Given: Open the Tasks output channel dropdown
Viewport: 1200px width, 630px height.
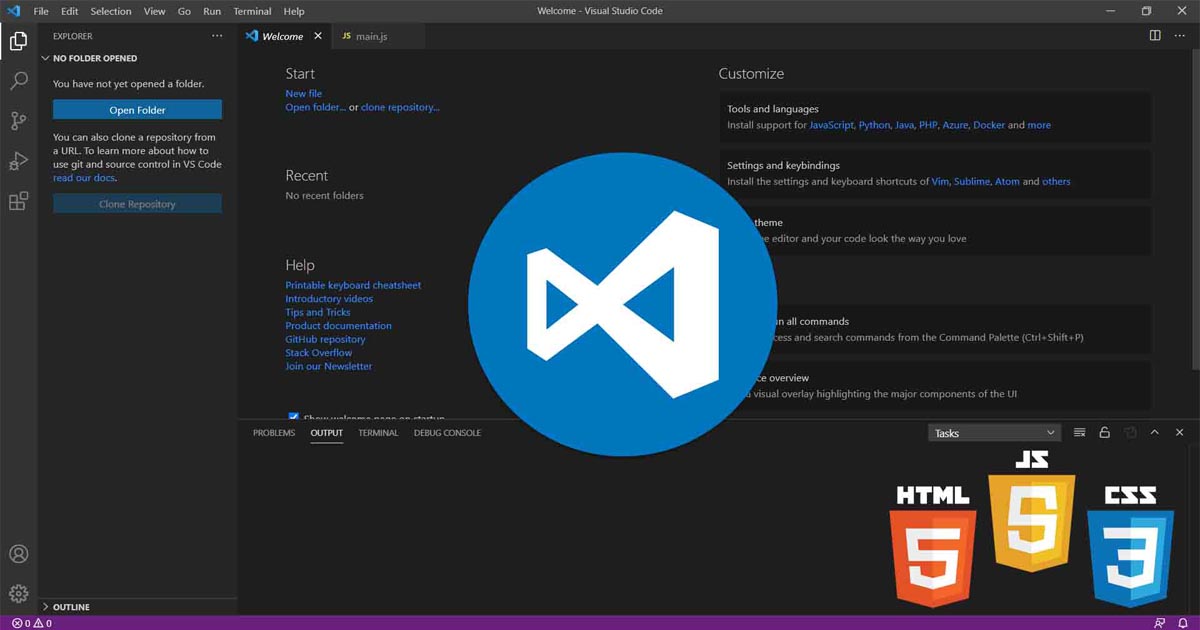Looking at the screenshot, I should tap(994, 433).
